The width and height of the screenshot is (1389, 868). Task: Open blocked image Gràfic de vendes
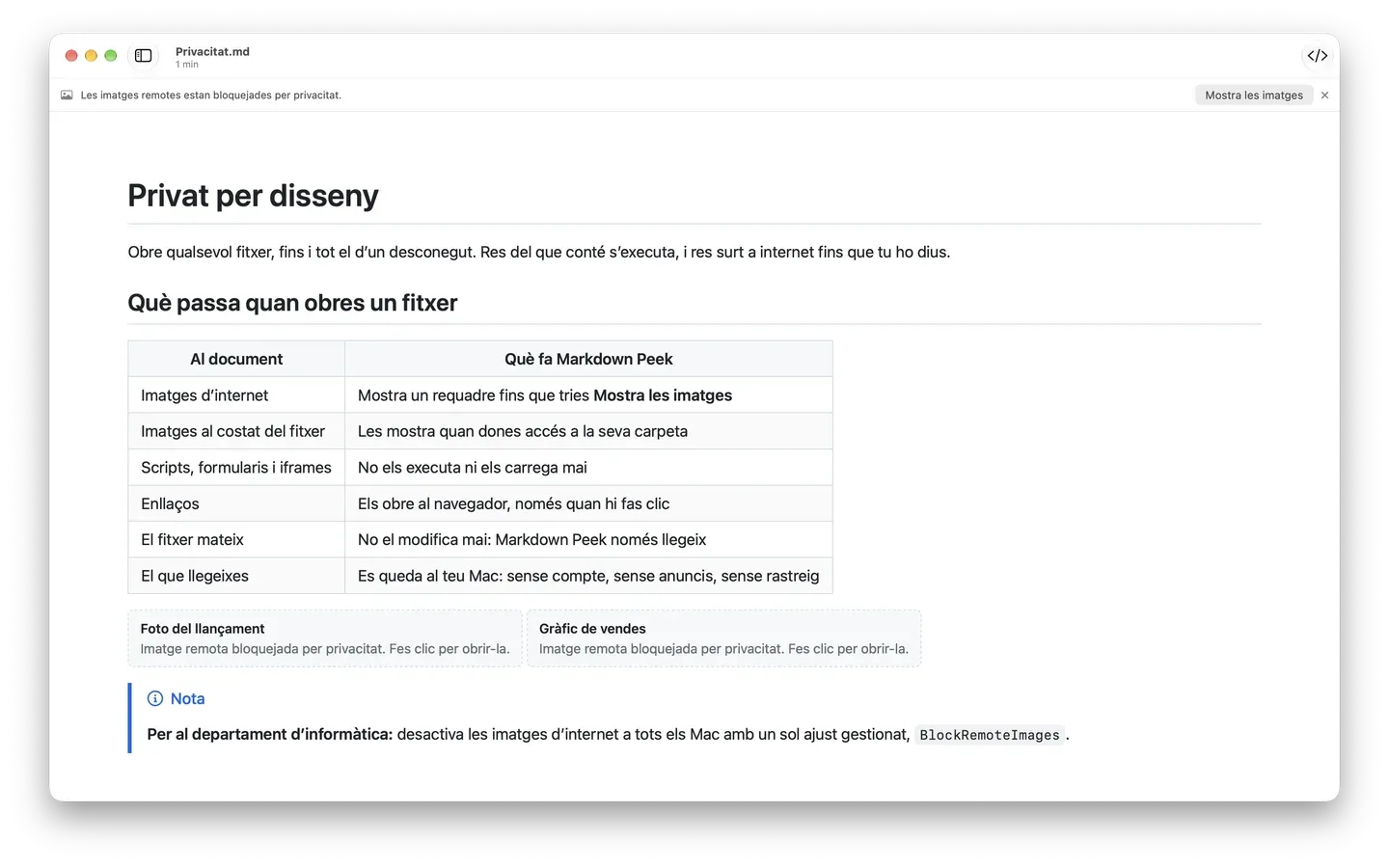[x=723, y=638]
